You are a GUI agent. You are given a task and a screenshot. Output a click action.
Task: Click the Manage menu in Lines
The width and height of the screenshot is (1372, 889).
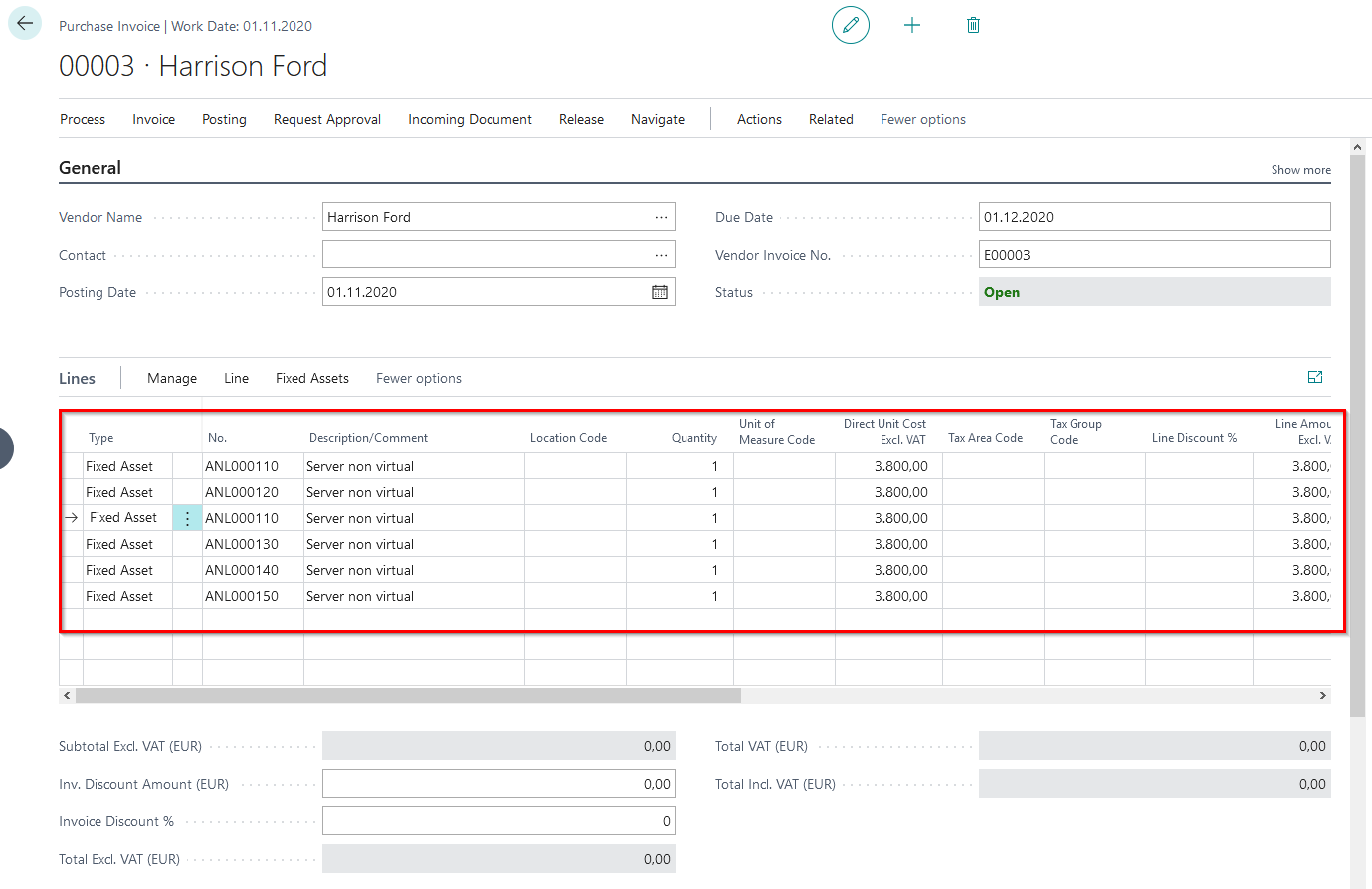click(171, 378)
